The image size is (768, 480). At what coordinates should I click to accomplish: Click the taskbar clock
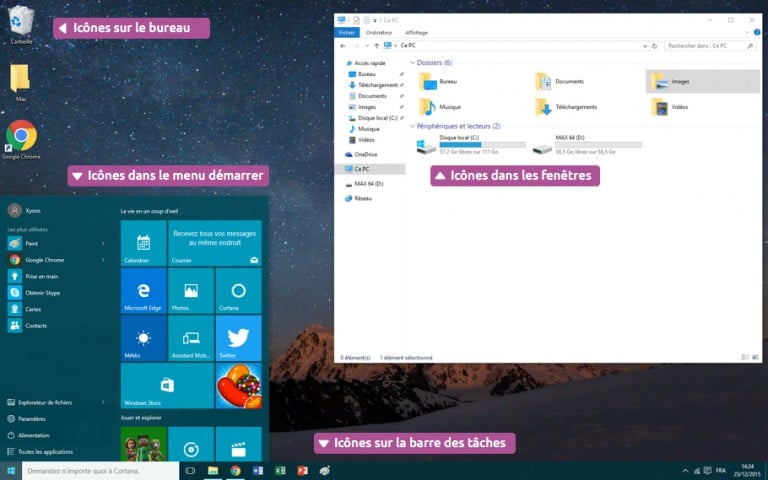click(746, 471)
